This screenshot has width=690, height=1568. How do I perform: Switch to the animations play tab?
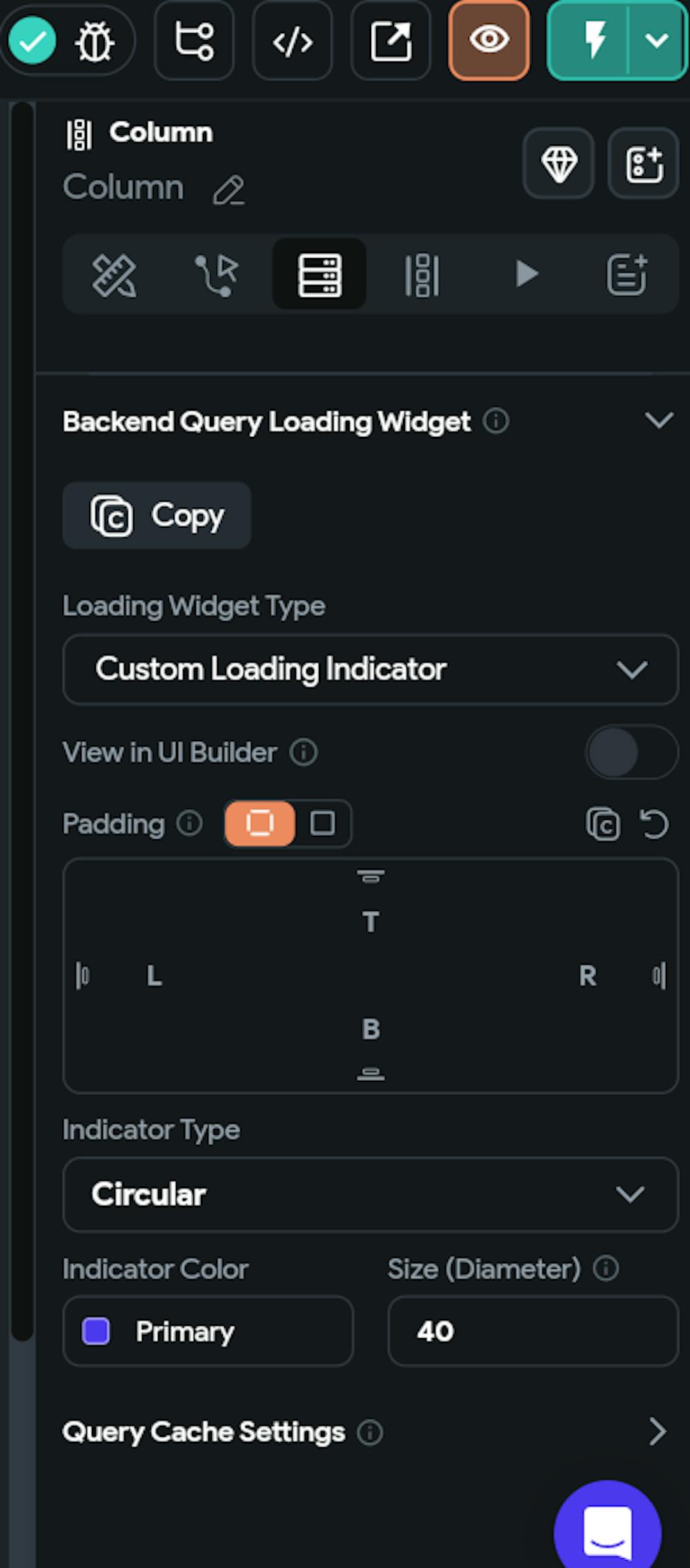point(526,275)
